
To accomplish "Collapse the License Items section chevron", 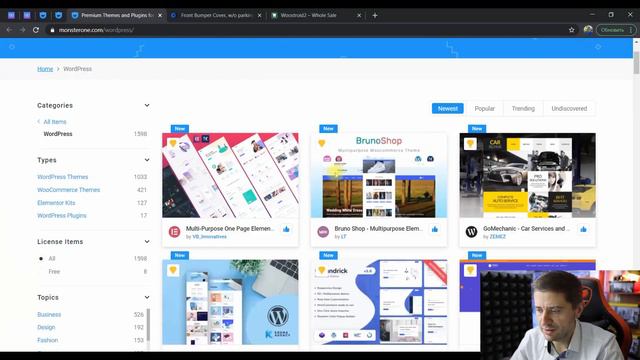I will [x=147, y=242].
